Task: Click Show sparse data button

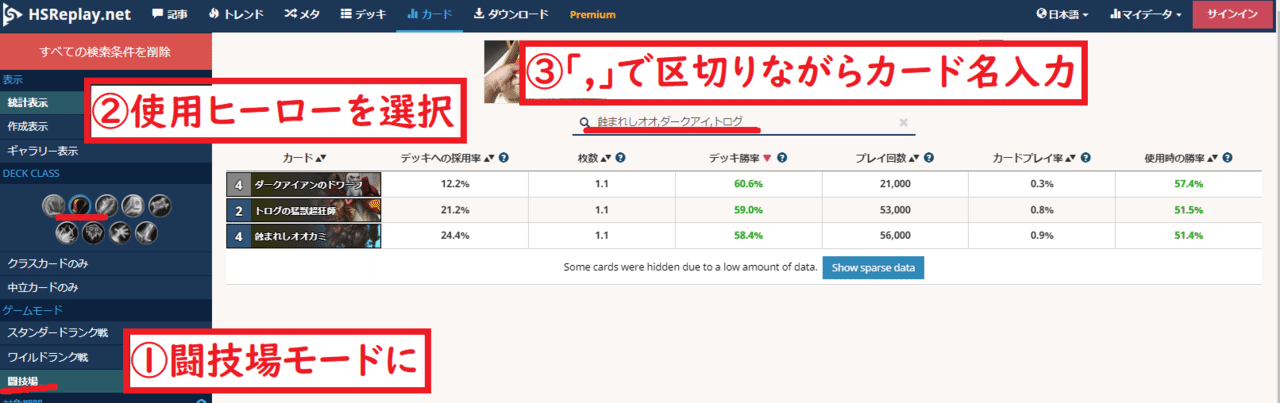Action: pos(873,269)
